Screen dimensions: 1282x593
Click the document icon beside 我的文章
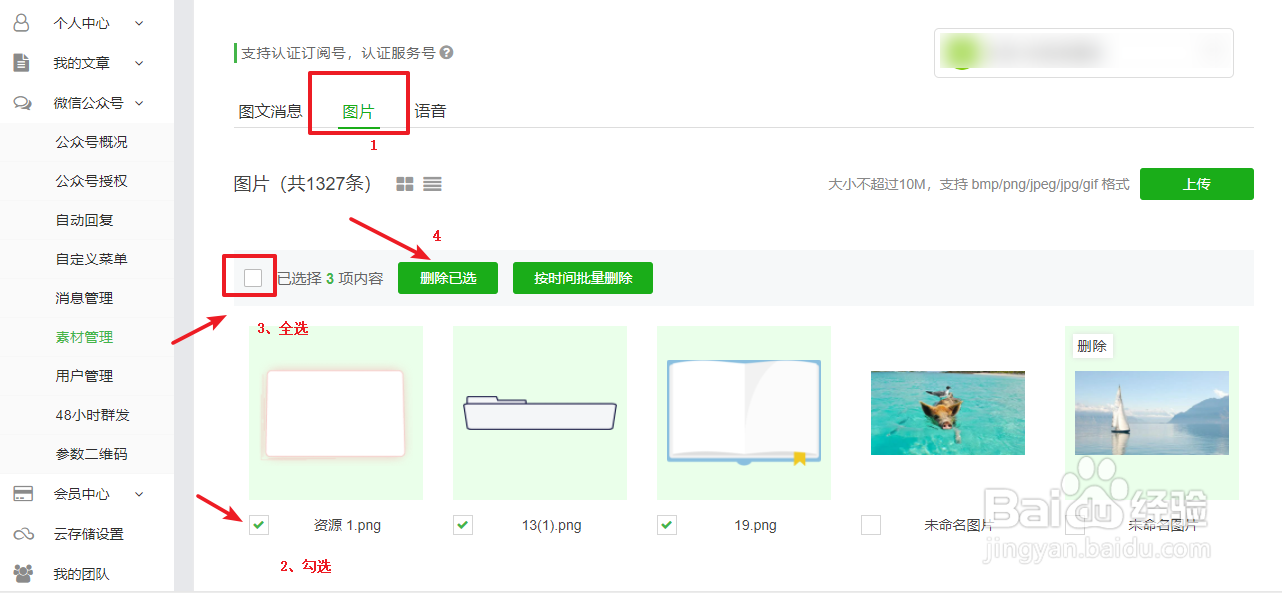tap(22, 62)
